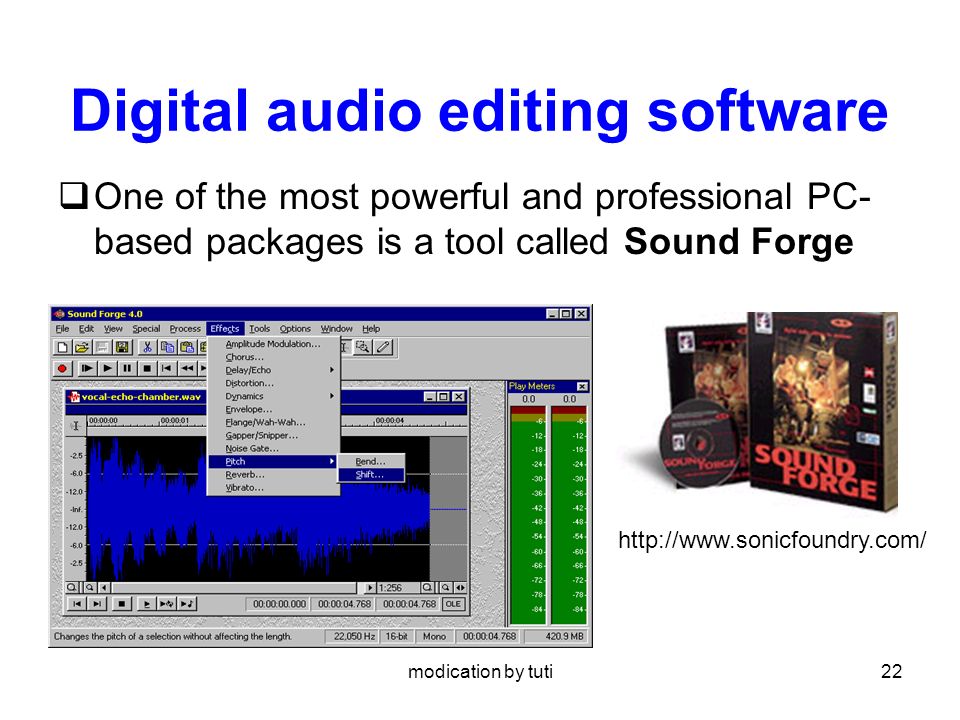Click the highlighted Effects menu

225,329
